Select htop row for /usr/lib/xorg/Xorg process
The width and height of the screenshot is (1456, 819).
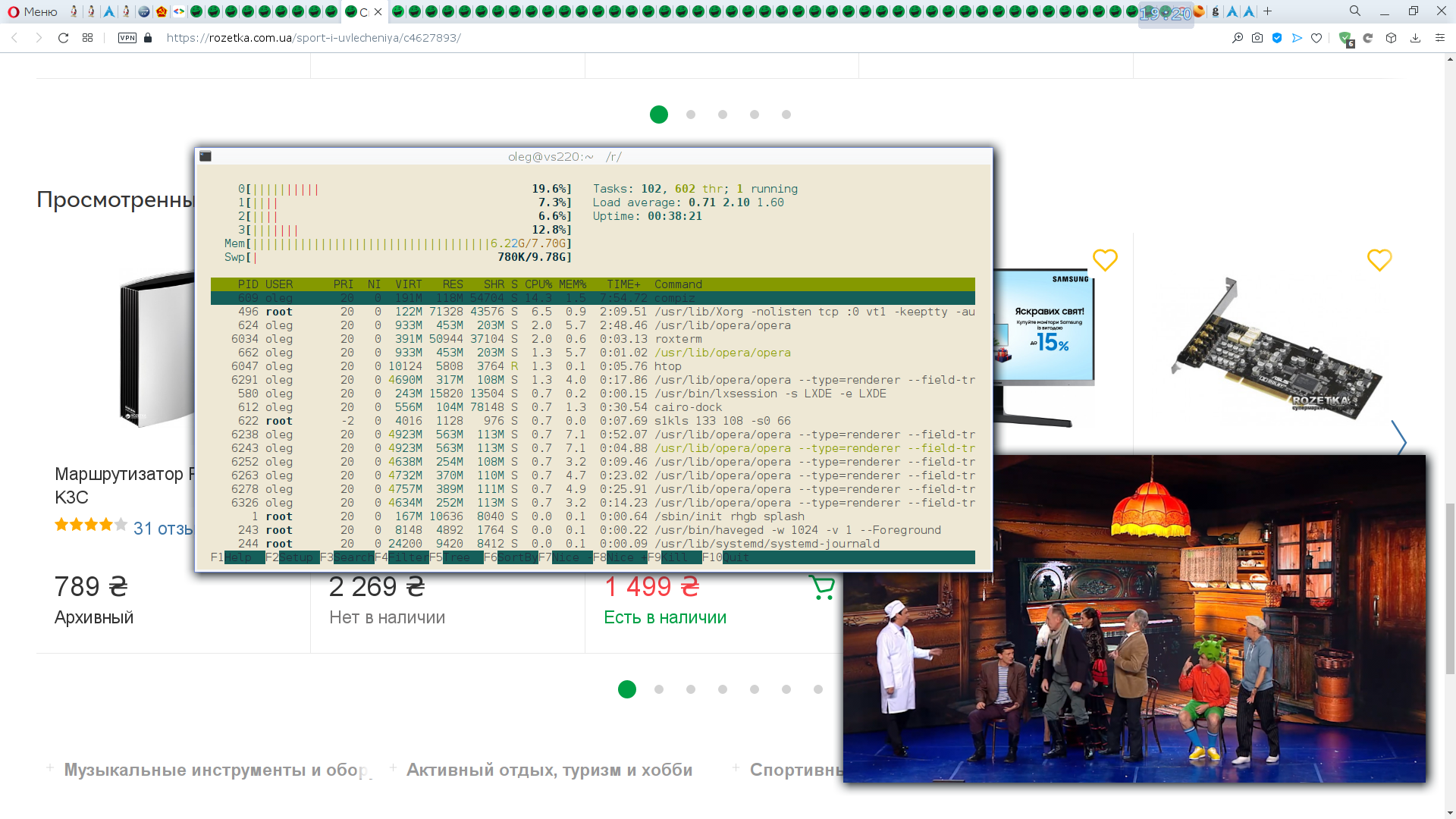pos(593,312)
